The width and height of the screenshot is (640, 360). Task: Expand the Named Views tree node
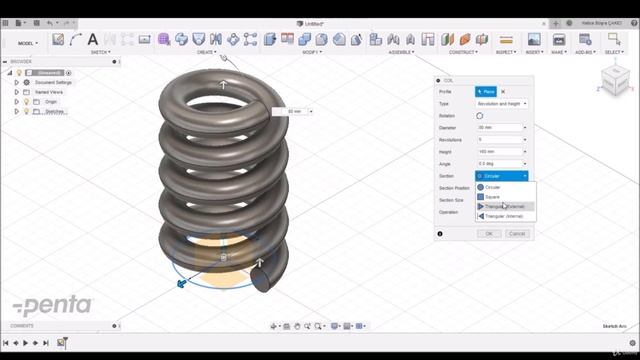(16, 92)
